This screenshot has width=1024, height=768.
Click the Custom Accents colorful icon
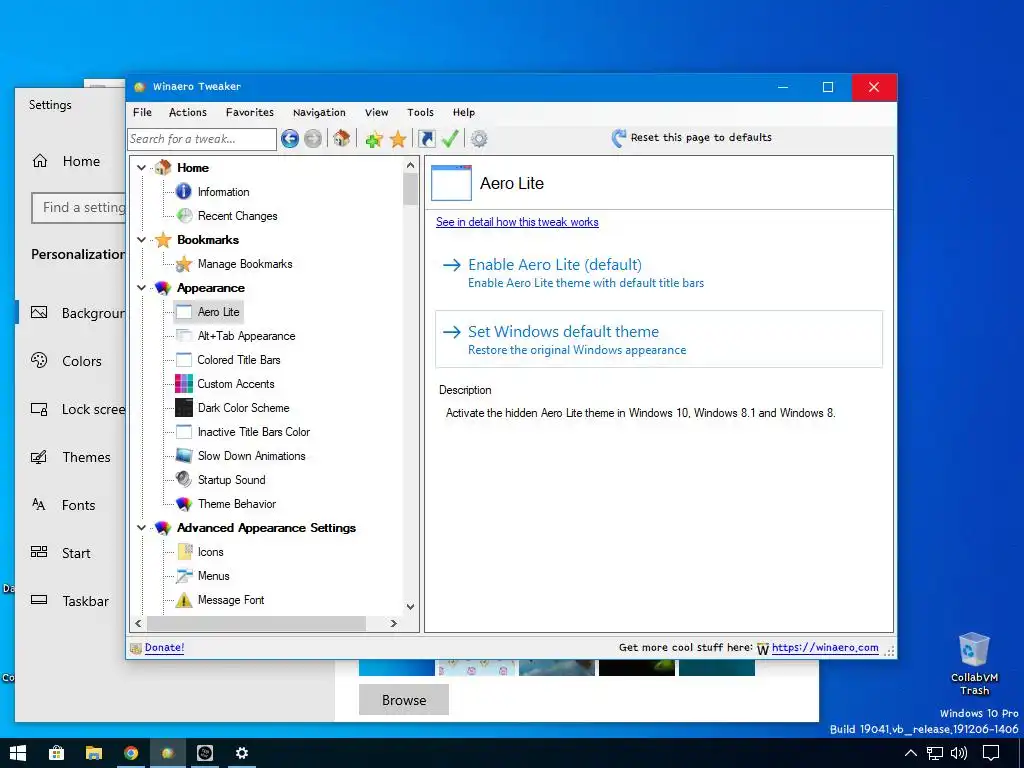click(x=184, y=383)
